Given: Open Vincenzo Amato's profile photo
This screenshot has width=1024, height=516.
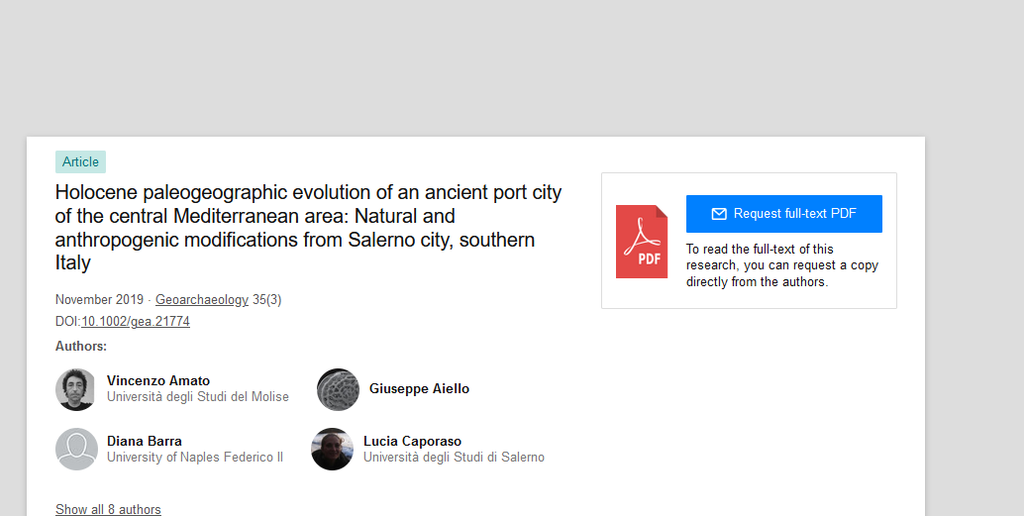Looking at the screenshot, I should coord(76,389).
